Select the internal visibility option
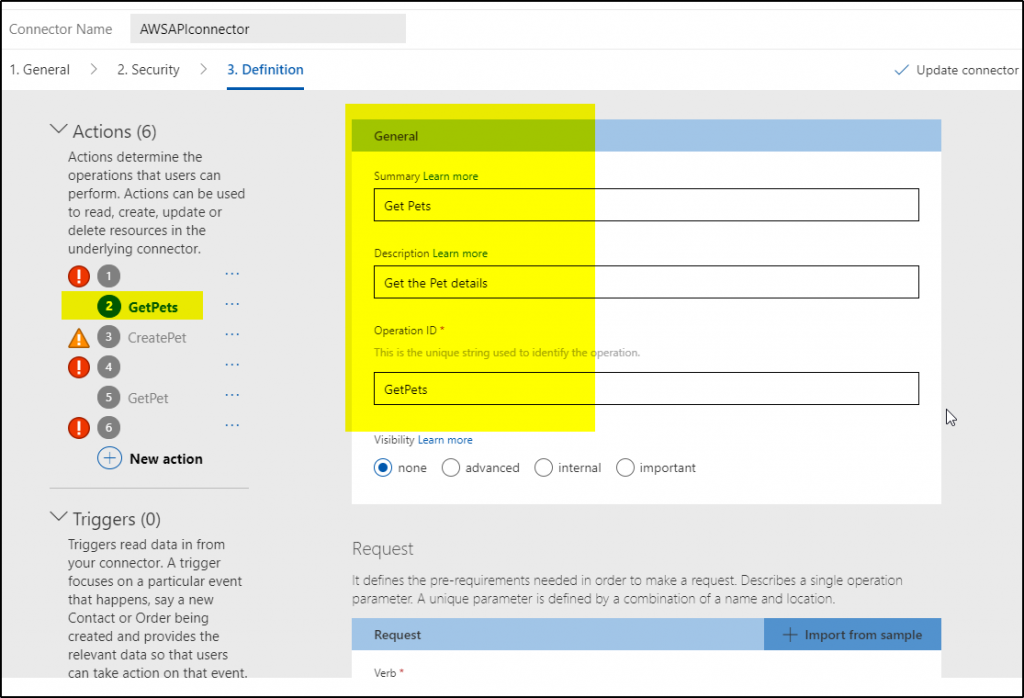1024x698 pixels. click(x=543, y=468)
